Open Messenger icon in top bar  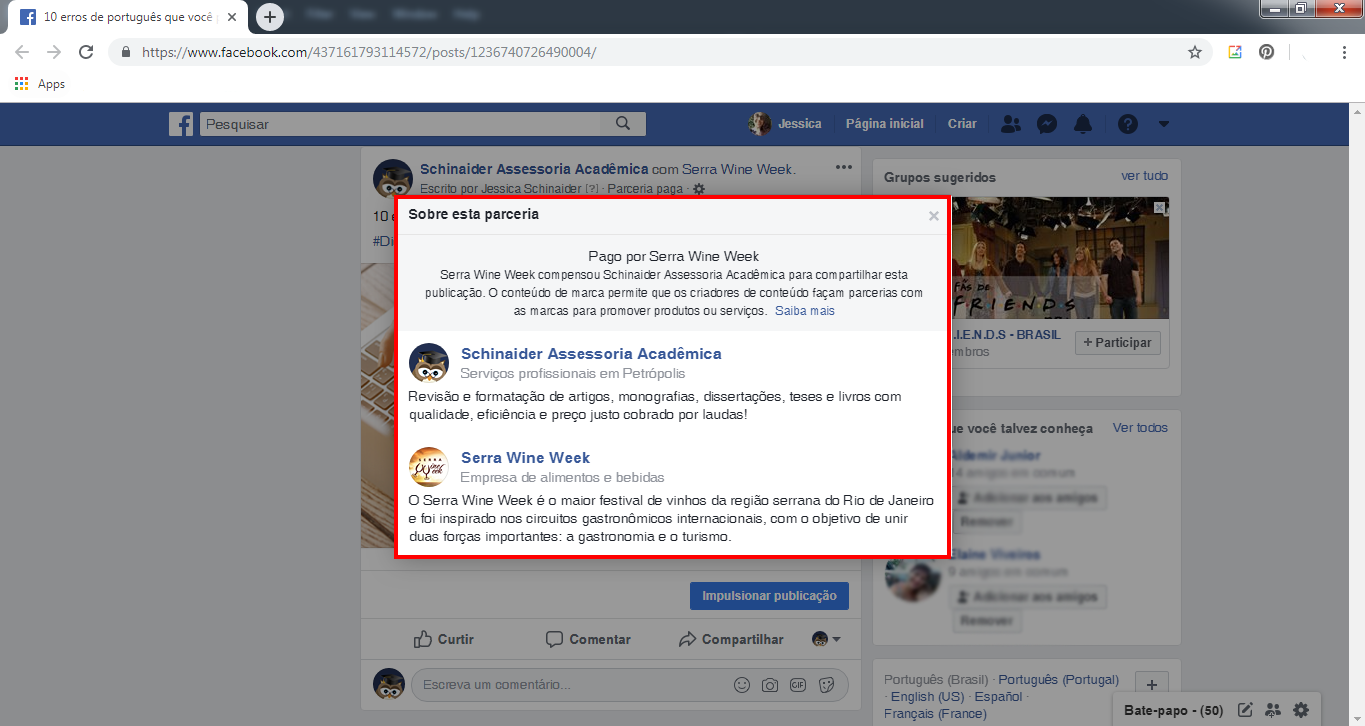click(x=1047, y=124)
